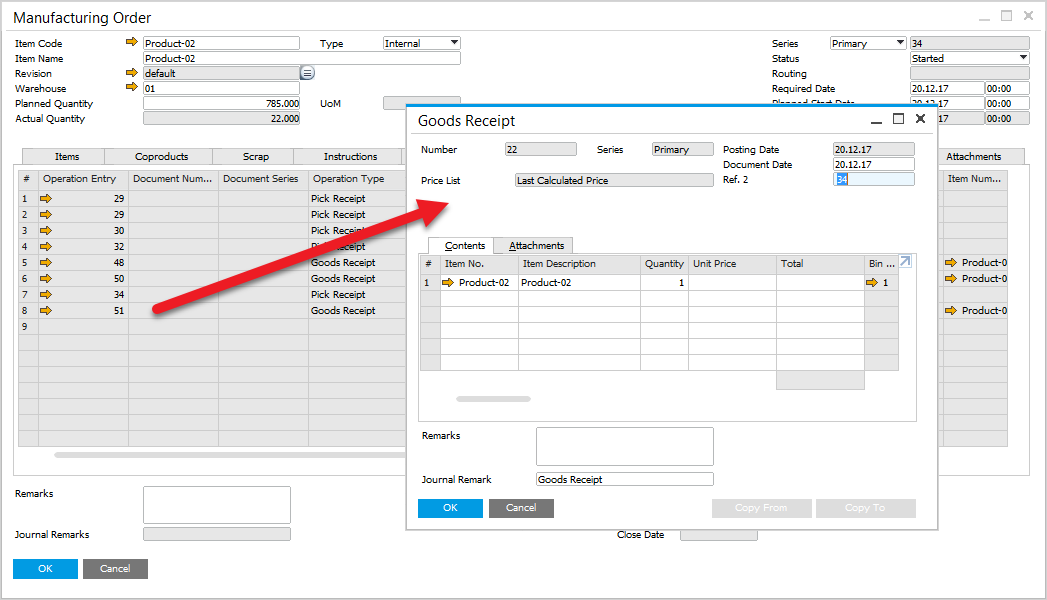
Task: Expand the Series dropdown in Manufacturing Order
Action: (x=900, y=43)
